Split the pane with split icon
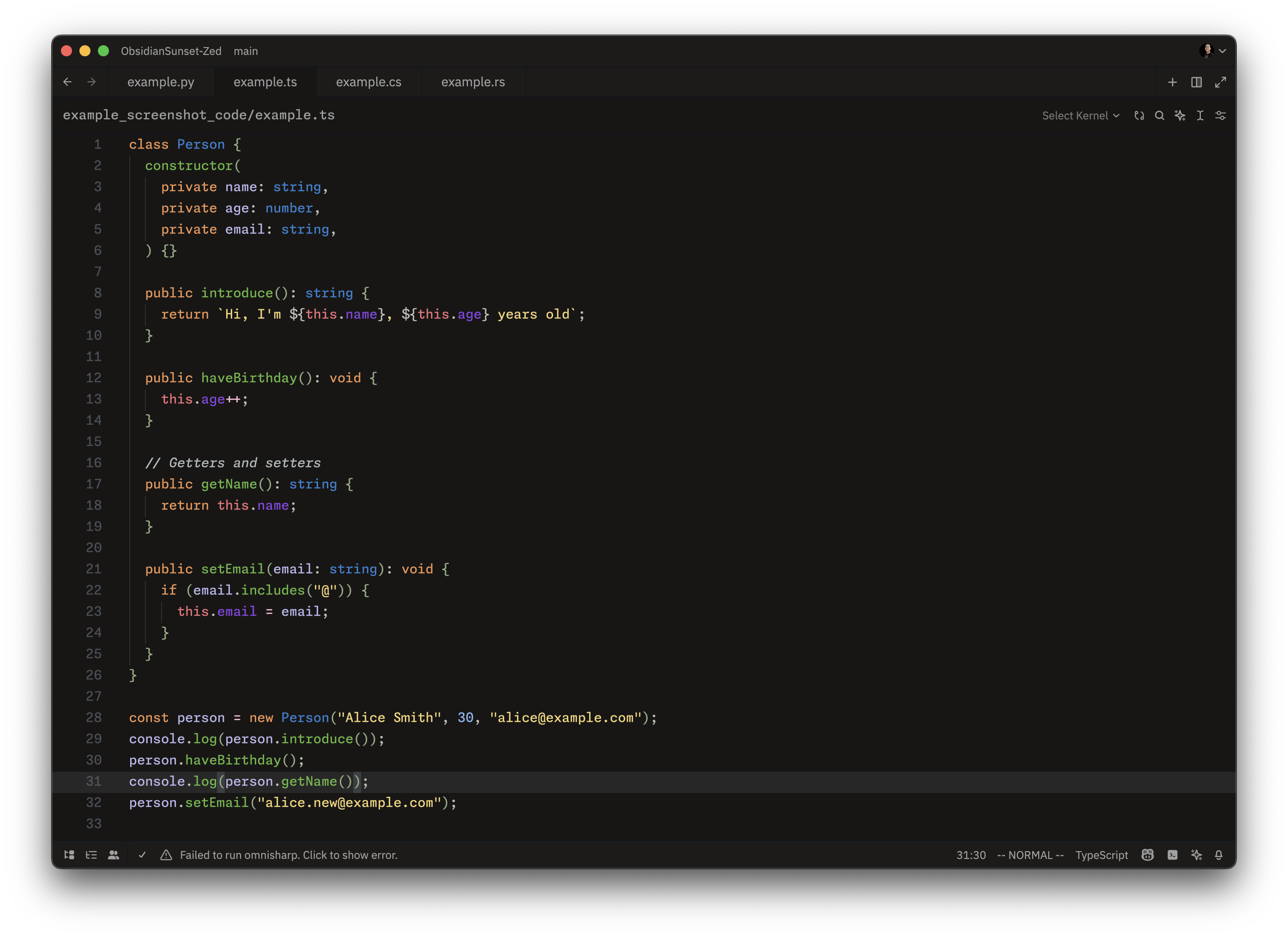This screenshot has width=1288, height=937. 1196,82
